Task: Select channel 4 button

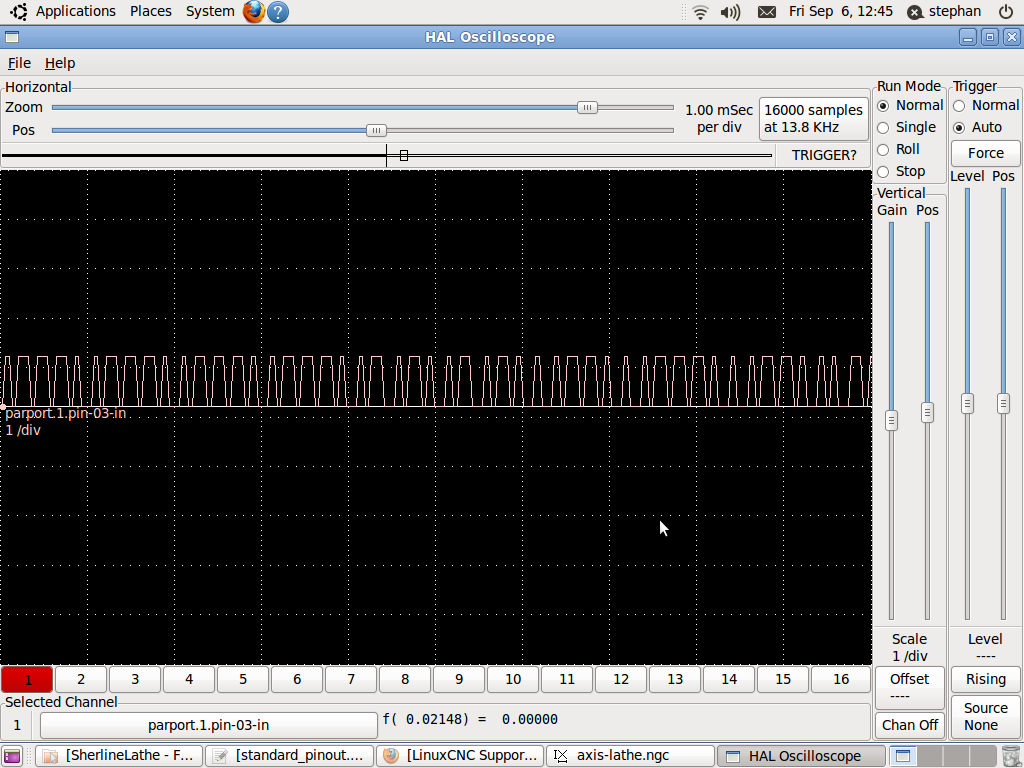Action: click(189, 680)
